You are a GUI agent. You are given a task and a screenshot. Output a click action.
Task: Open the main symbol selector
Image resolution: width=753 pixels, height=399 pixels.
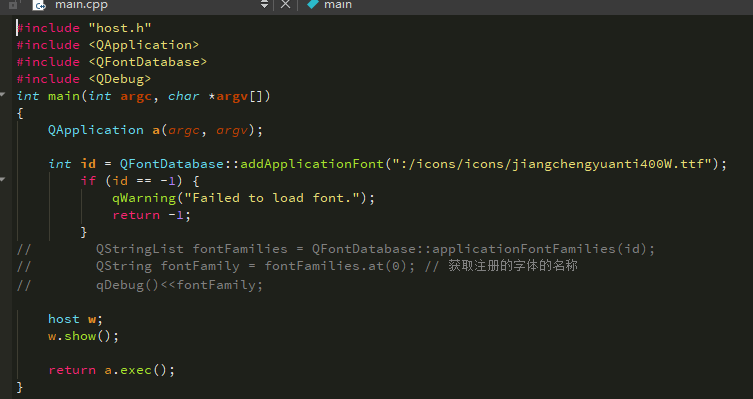click(338, 4)
